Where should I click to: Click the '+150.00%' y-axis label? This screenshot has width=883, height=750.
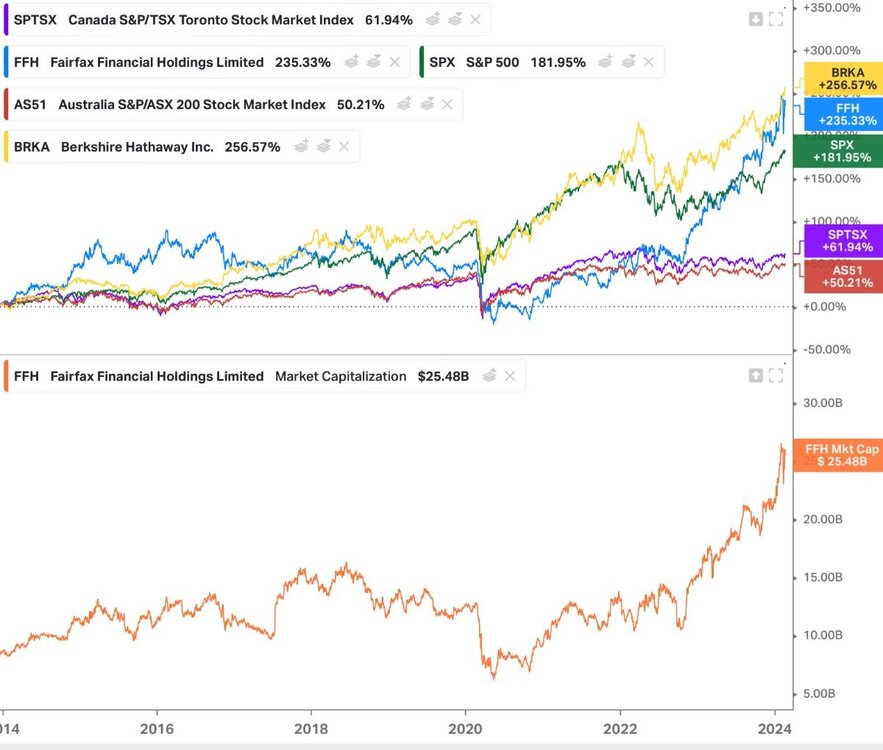(x=832, y=179)
